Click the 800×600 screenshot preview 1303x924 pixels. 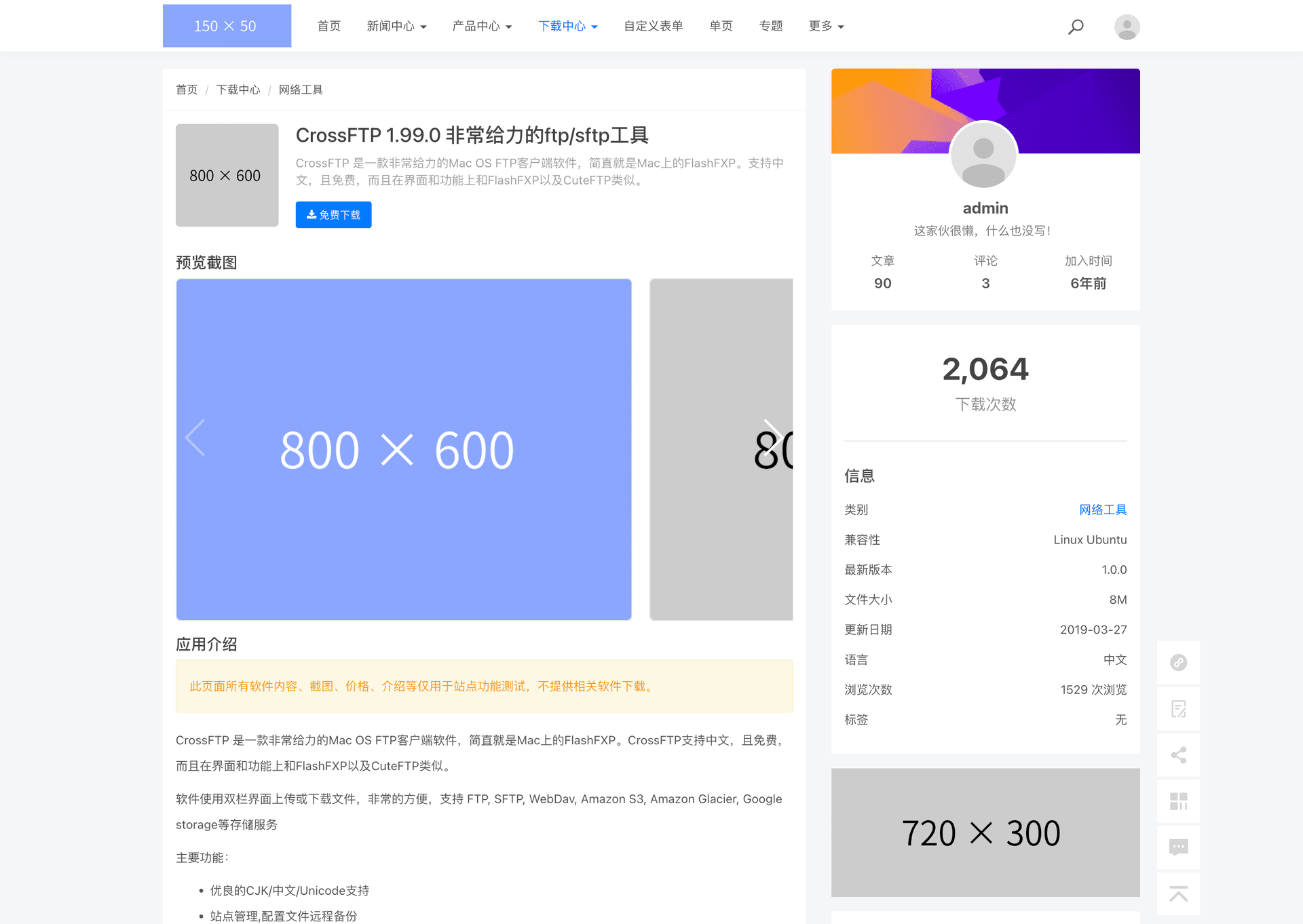[403, 448]
